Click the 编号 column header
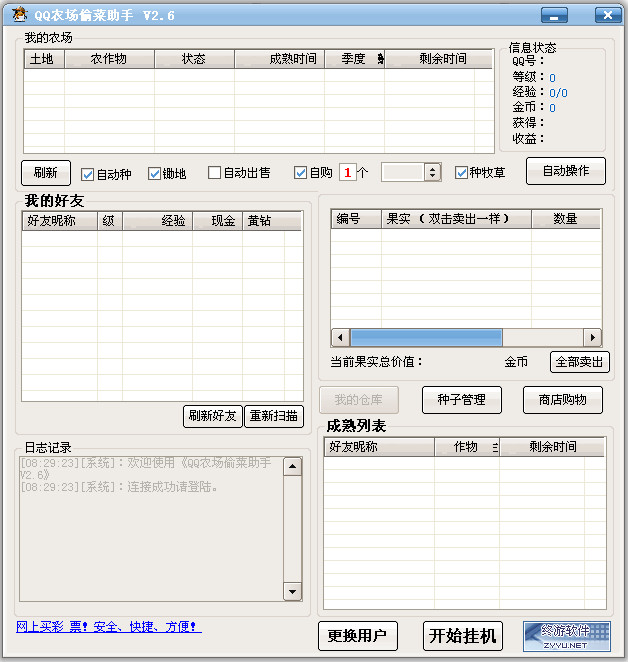 356,219
